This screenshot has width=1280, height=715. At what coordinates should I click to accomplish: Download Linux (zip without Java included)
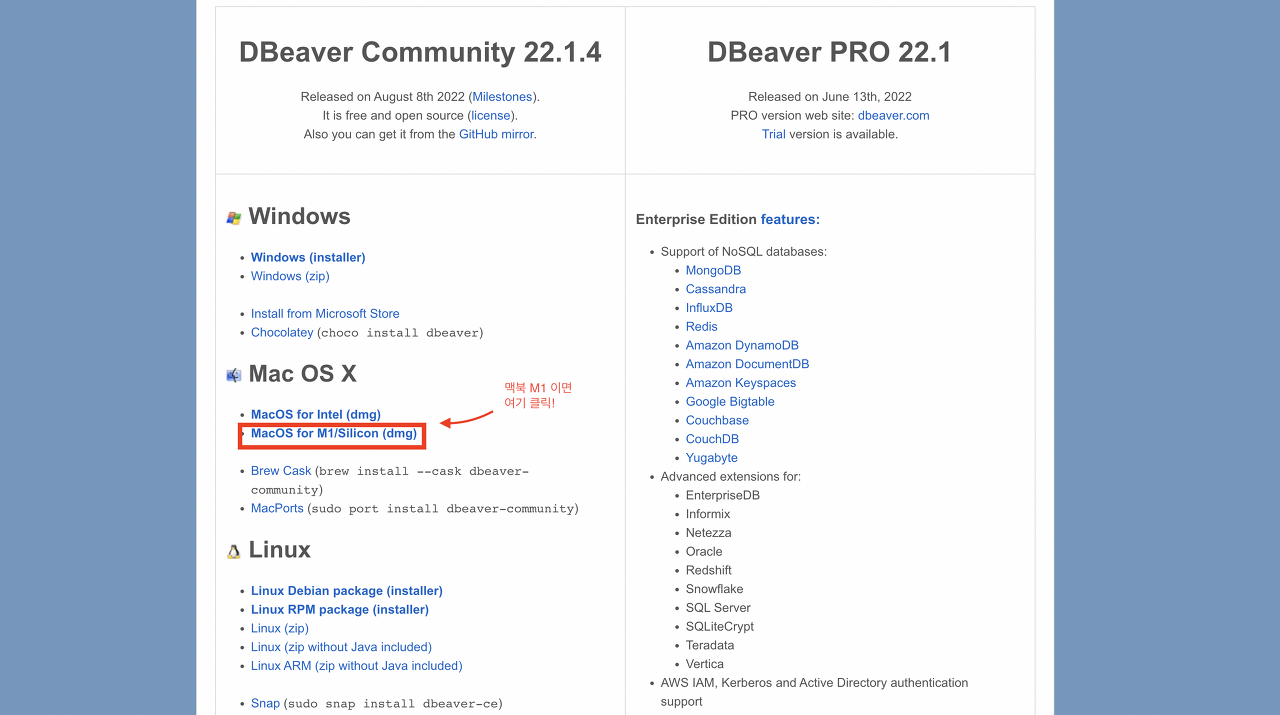coord(341,647)
